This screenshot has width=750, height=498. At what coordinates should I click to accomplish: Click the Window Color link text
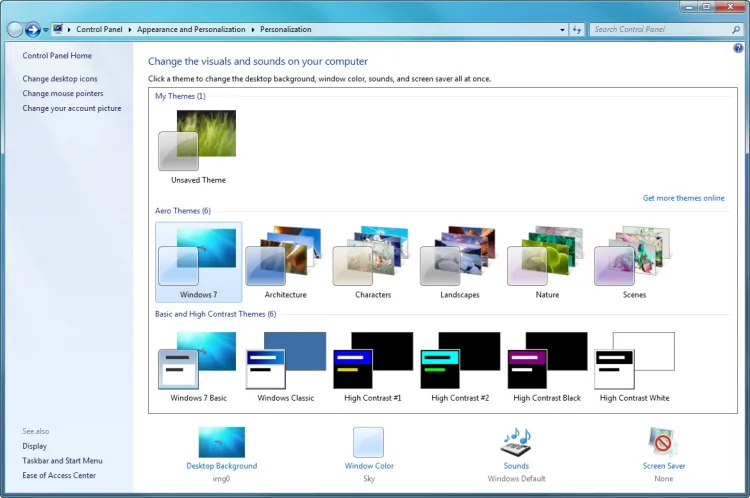[369, 466]
